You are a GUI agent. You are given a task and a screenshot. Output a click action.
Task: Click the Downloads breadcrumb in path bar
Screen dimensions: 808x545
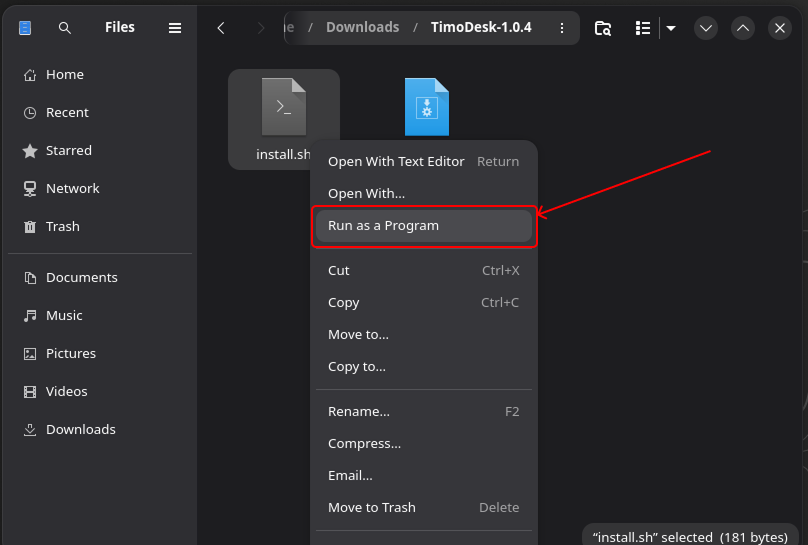pos(362,27)
